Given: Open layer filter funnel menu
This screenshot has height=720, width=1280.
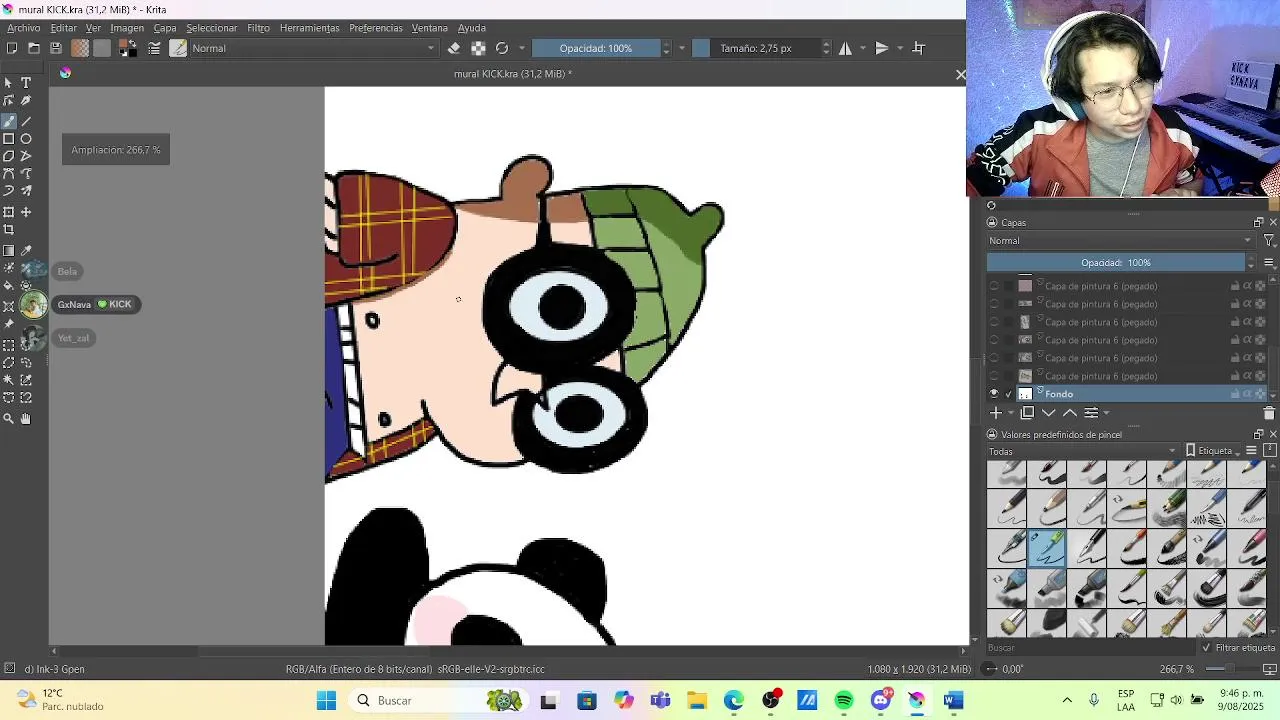Looking at the screenshot, I should coord(1269,241).
